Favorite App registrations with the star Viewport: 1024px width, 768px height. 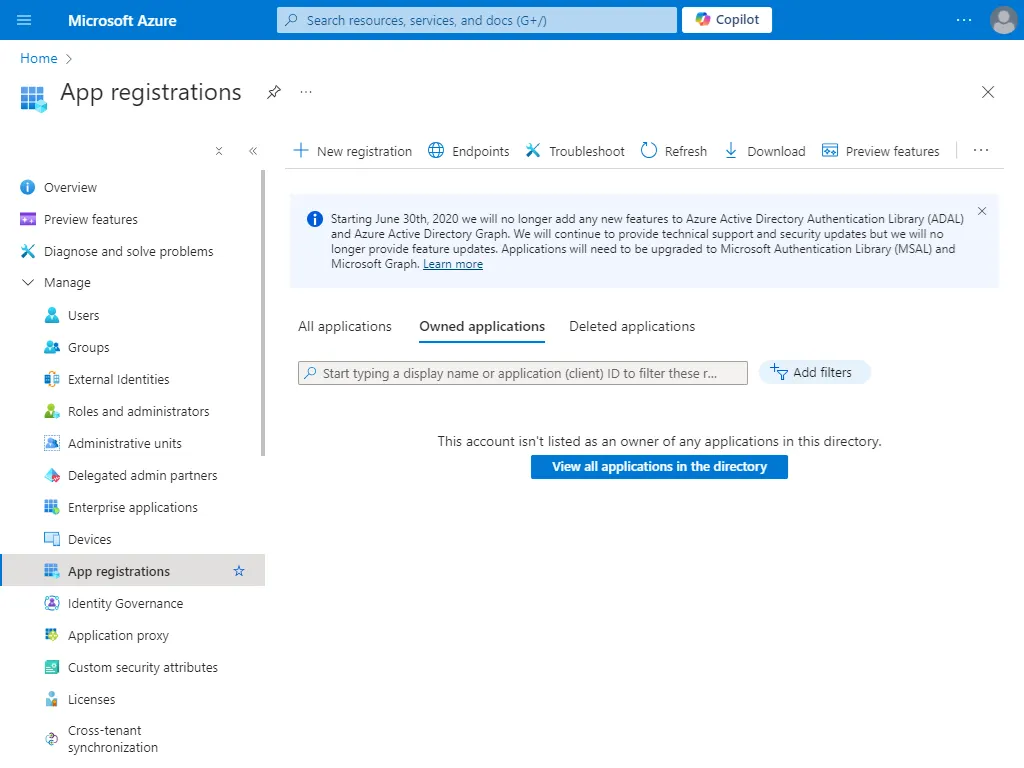pyautogui.click(x=239, y=571)
